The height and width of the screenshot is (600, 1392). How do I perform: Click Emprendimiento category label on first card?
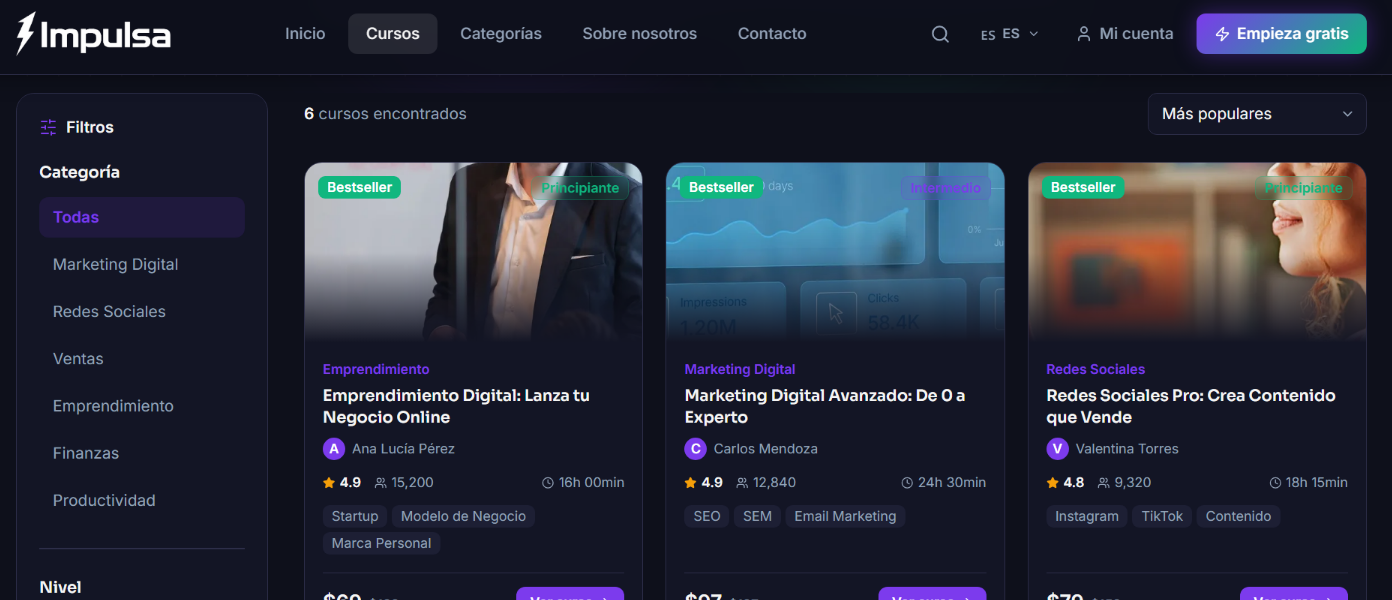click(376, 369)
